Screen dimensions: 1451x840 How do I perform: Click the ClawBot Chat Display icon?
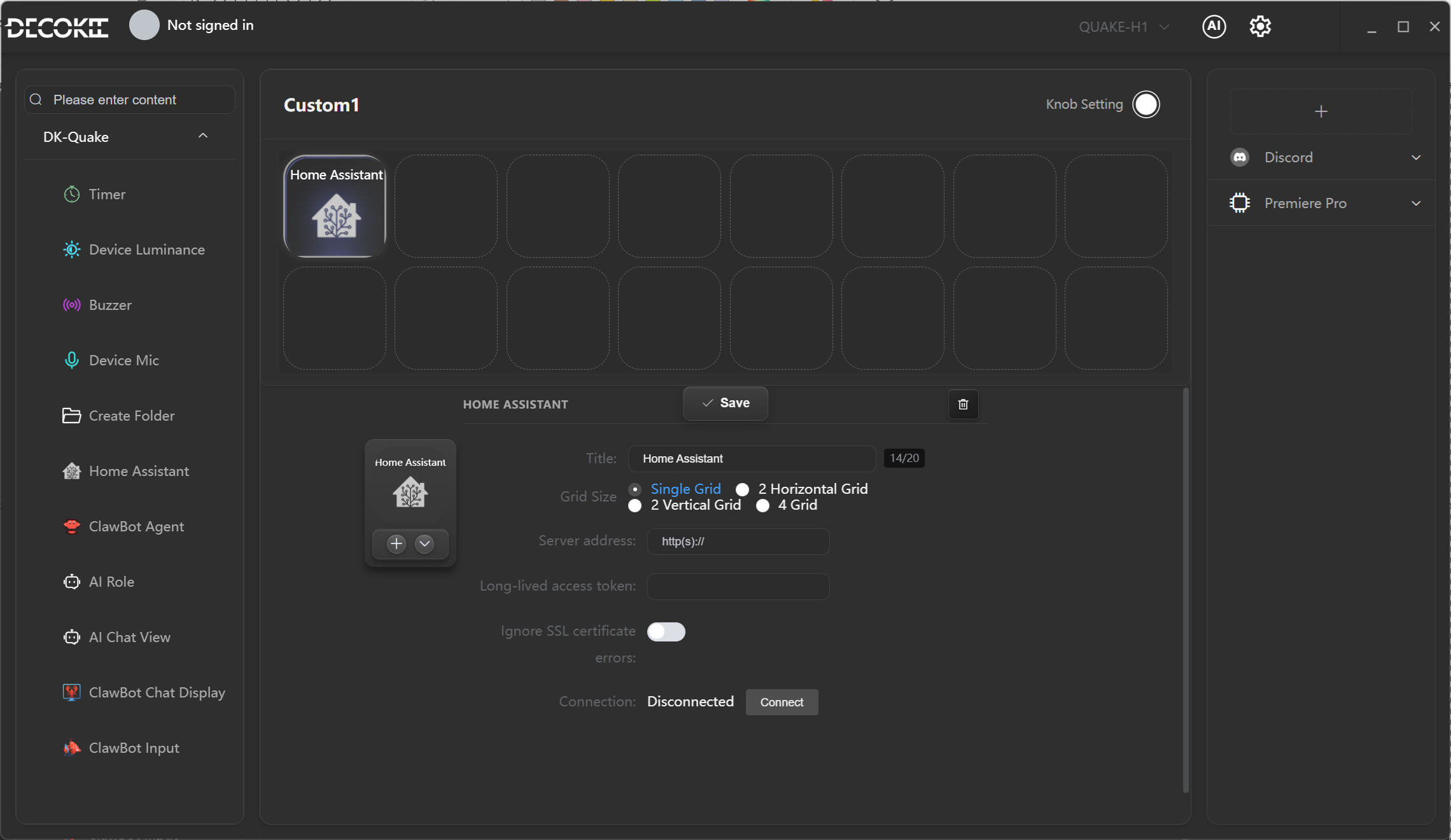[72, 692]
